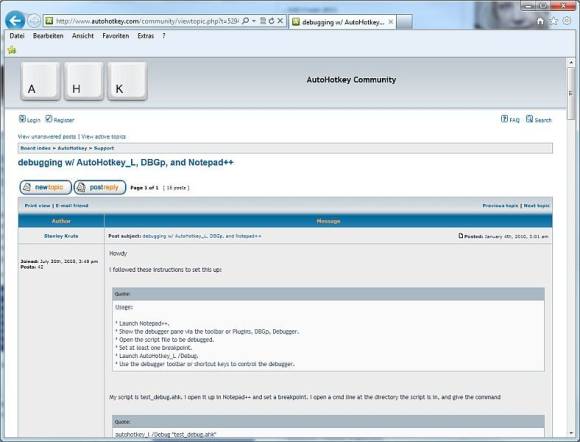Click the compatibility view icon
The height and width of the screenshot is (442, 580).
coord(263,21)
